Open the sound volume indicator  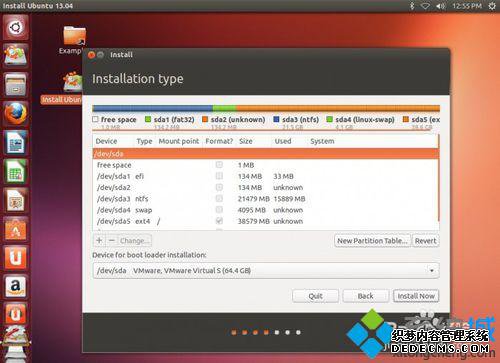tap(440, 6)
